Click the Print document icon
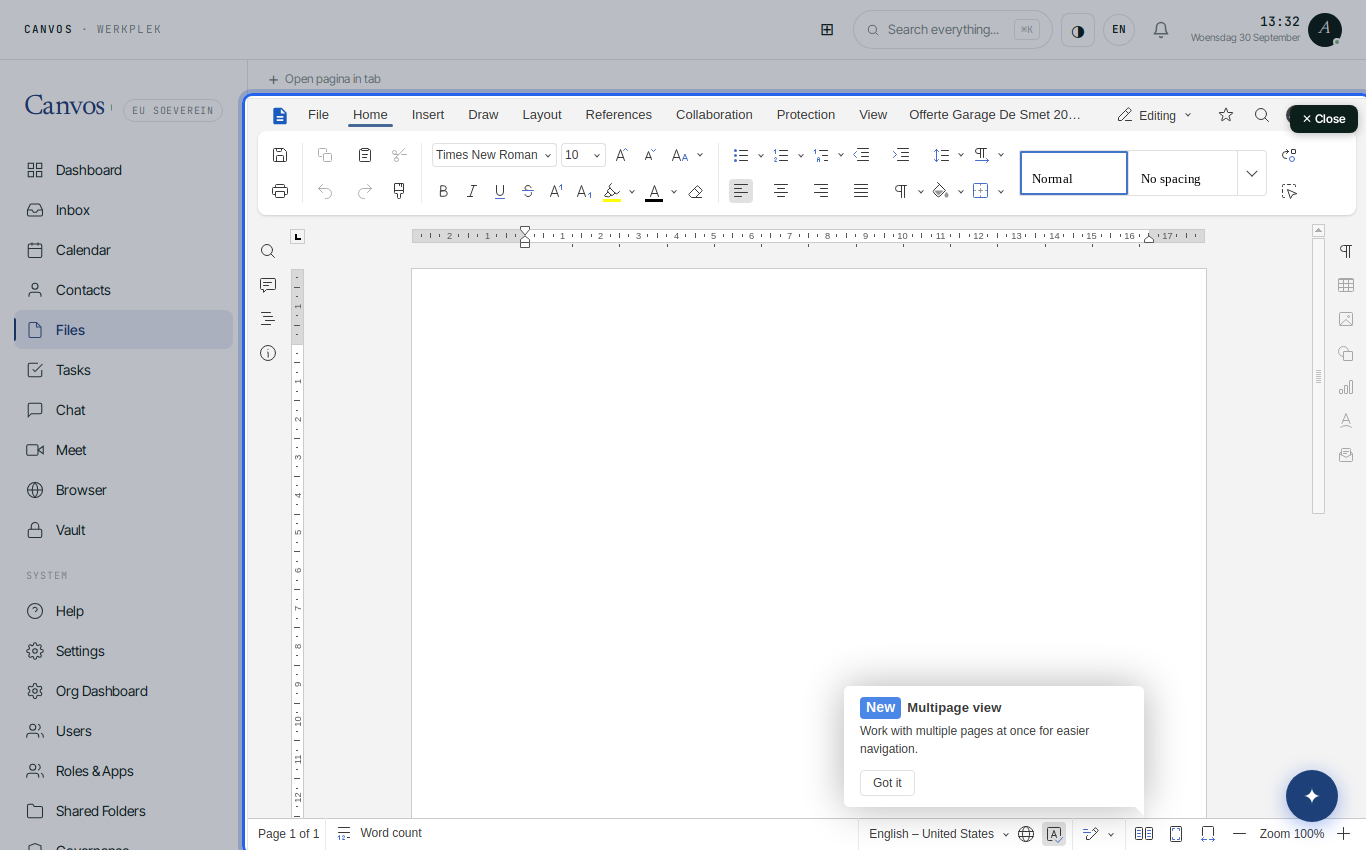 tap(280, 191)
